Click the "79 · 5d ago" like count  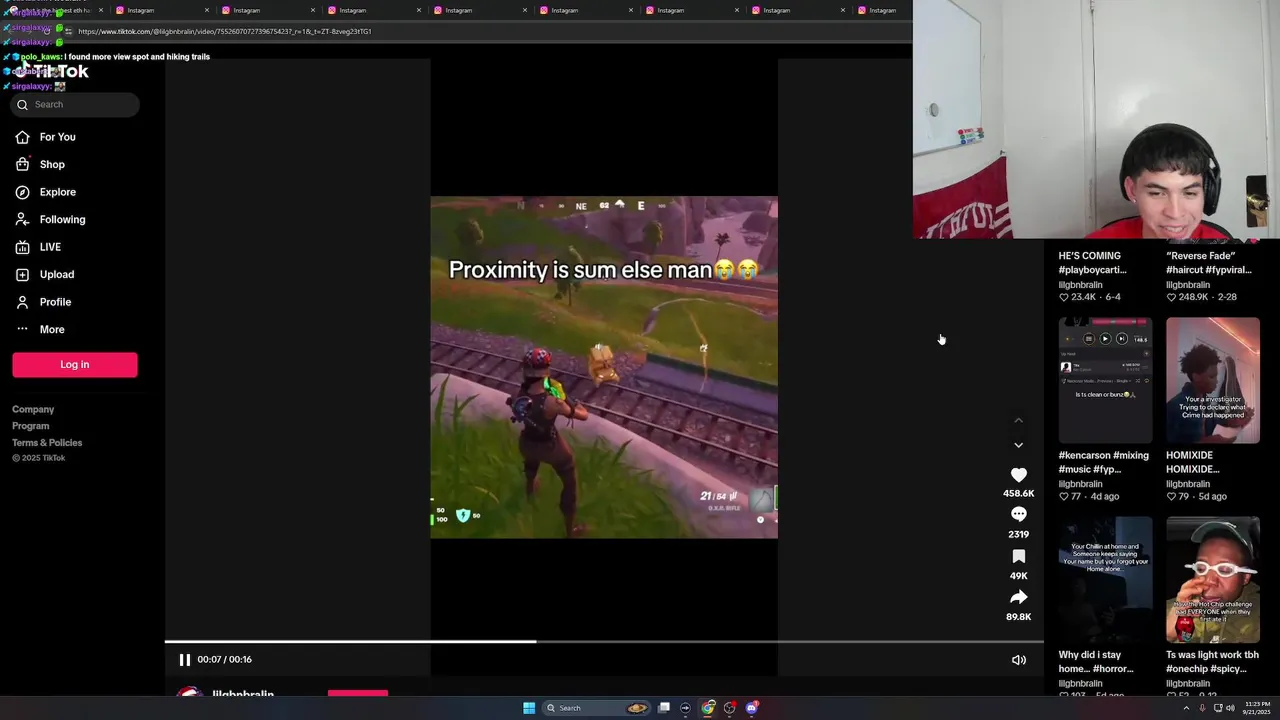coord(1196,496)
